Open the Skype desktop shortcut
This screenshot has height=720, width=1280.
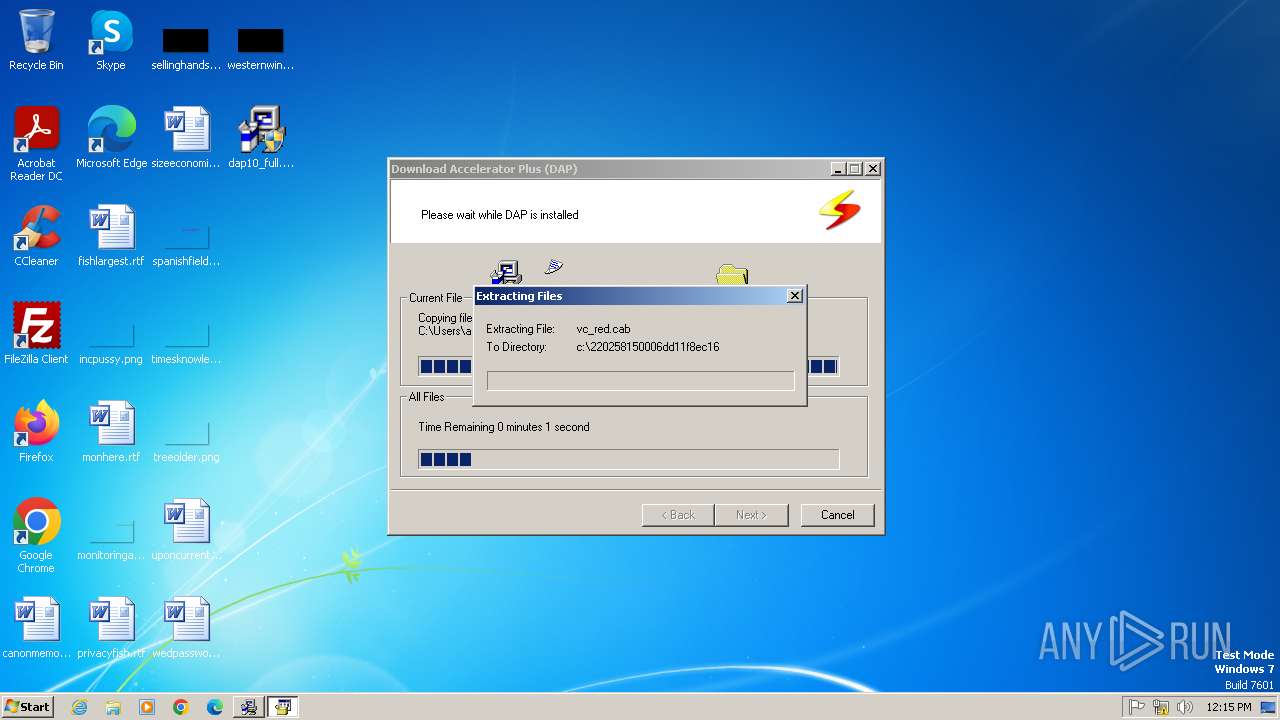(x=111, y=40)
